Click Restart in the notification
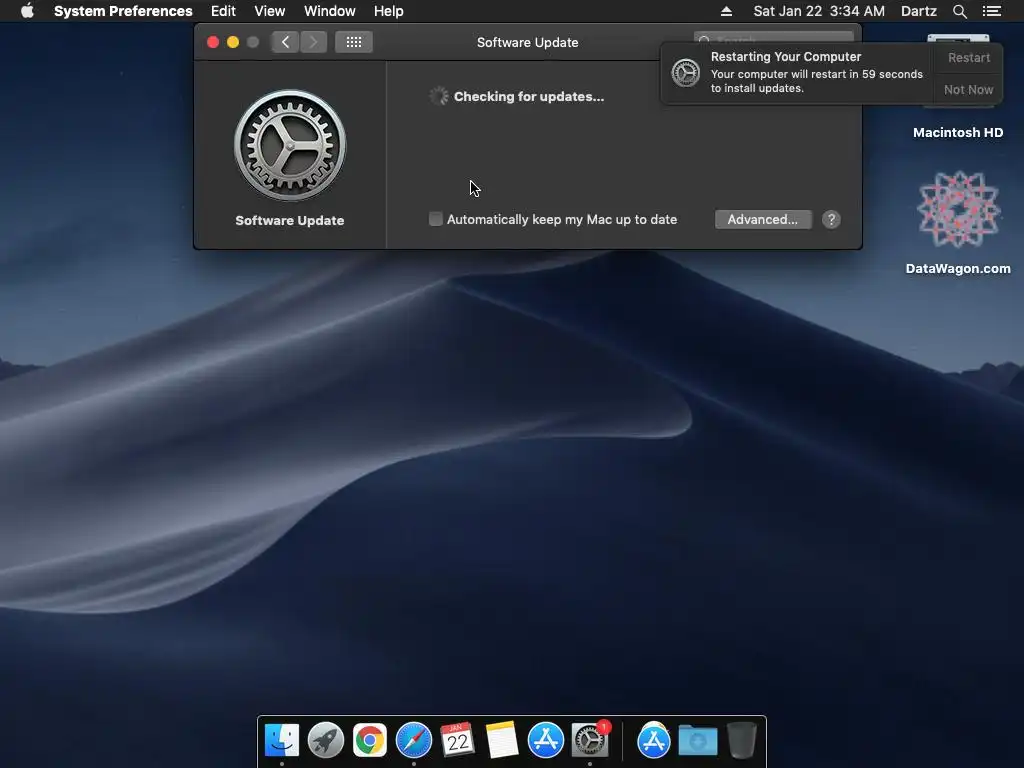This screenshot has width=1024, height=768. [x=968, y=58]
